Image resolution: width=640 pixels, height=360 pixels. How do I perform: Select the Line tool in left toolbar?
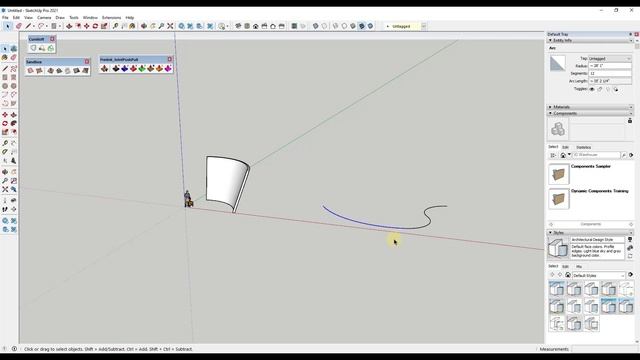click(x=5, y=69)
